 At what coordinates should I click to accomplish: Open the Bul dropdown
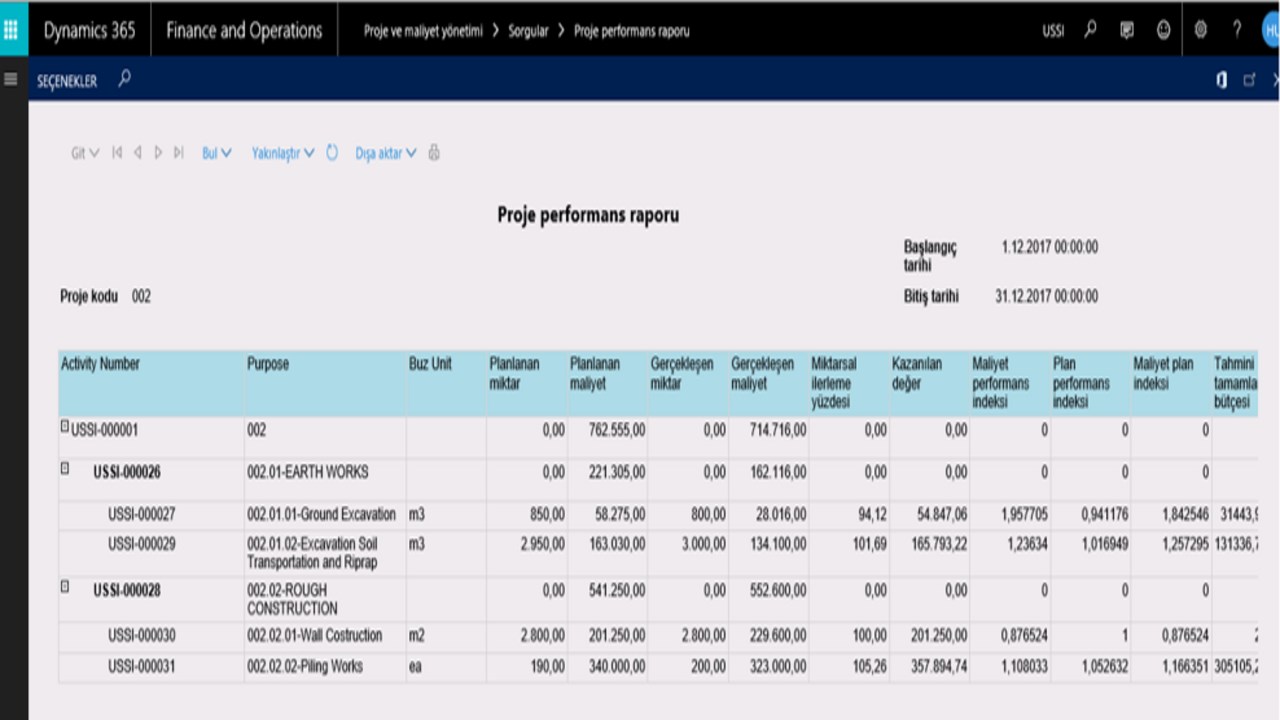click(217, 153)
